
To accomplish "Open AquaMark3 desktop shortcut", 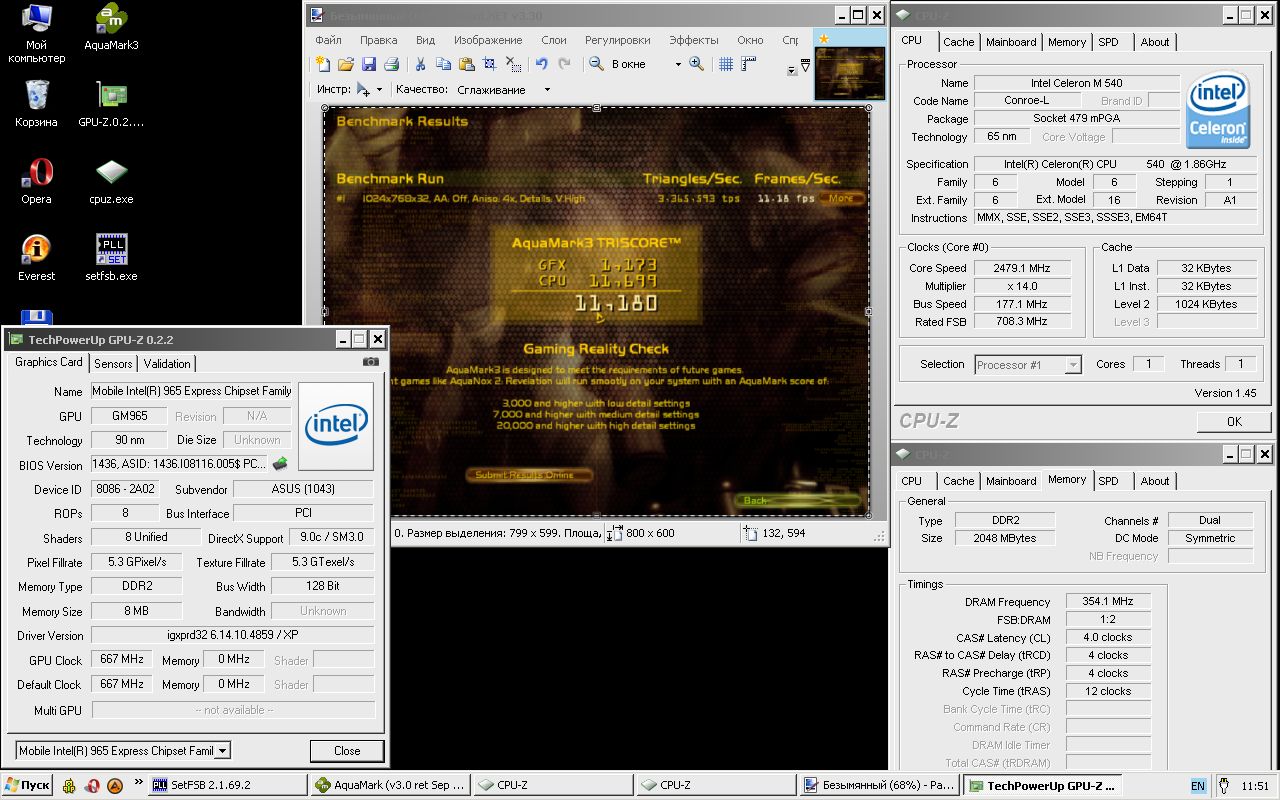I will (x=111, y=28).
